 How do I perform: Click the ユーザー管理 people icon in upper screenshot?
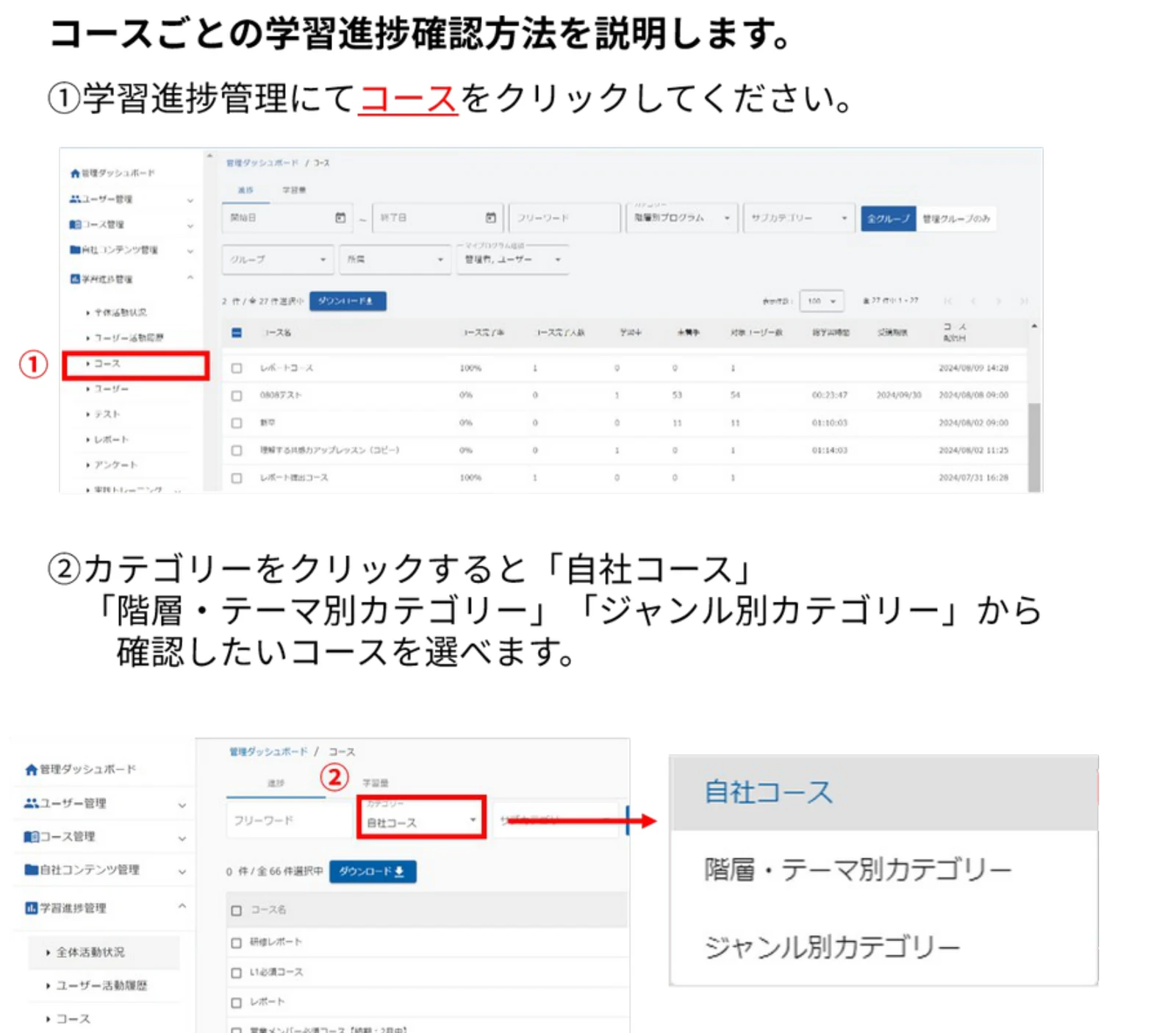(75, 199)
